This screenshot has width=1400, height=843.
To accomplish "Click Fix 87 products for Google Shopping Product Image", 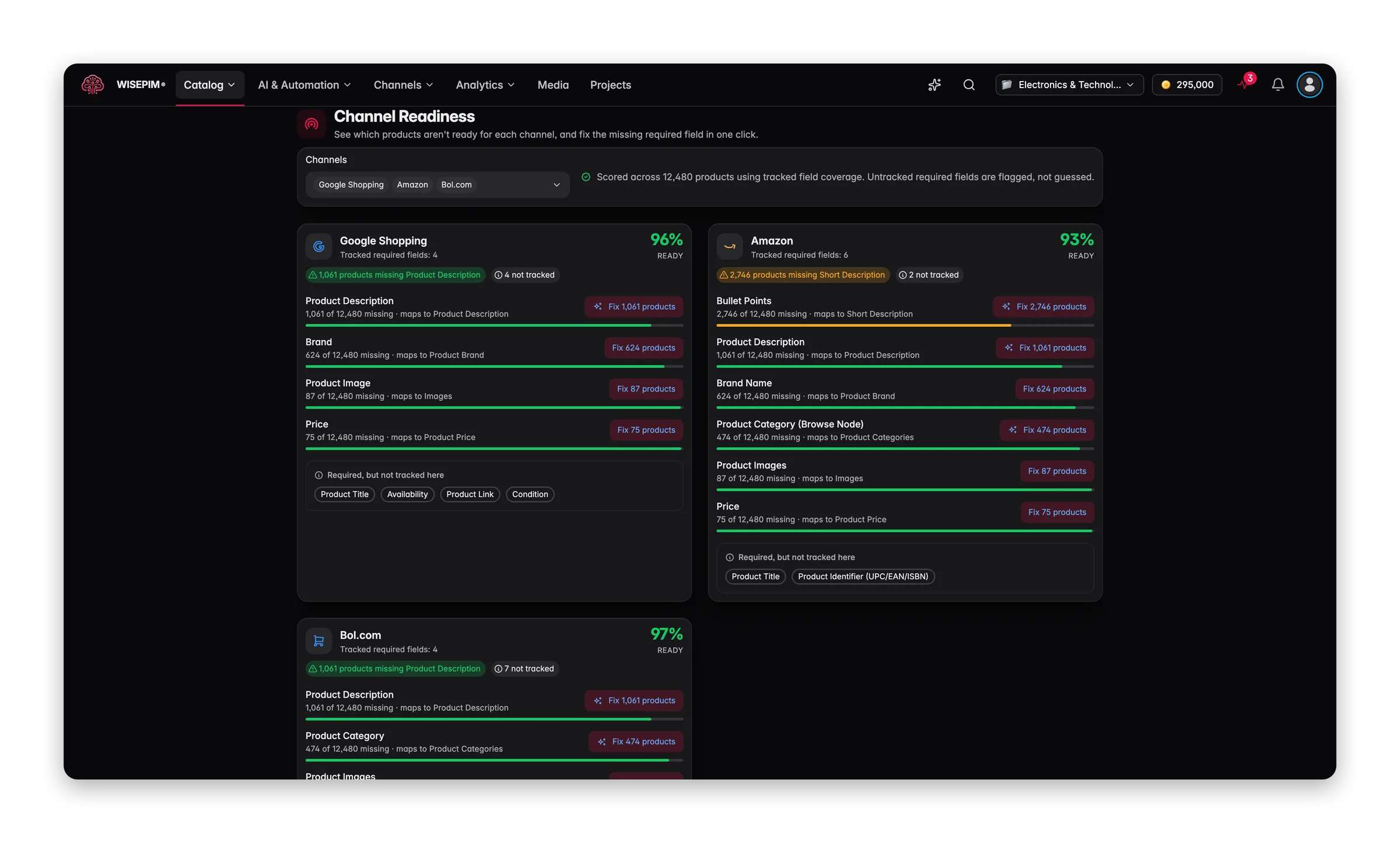I will [x=646, y=389].
